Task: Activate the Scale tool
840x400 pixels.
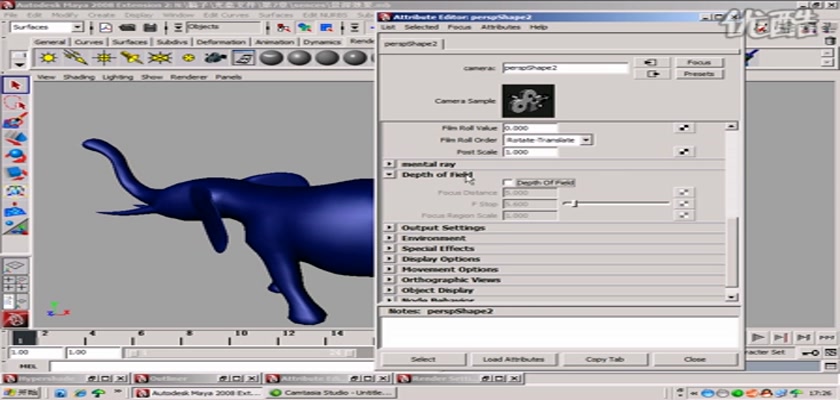Action: pos(16,173)
